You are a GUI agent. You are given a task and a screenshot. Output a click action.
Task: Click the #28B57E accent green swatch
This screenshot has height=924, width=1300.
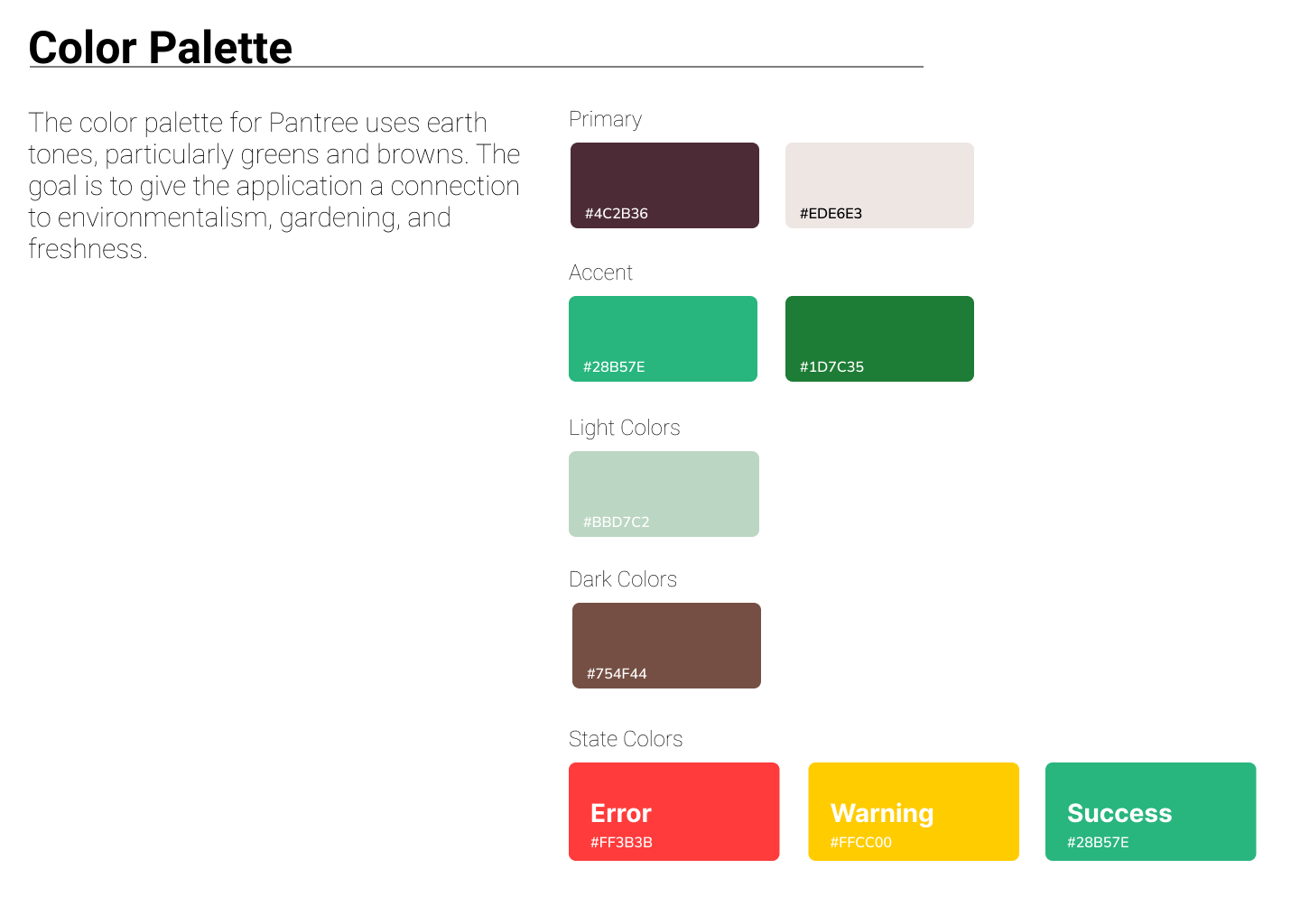663,338
